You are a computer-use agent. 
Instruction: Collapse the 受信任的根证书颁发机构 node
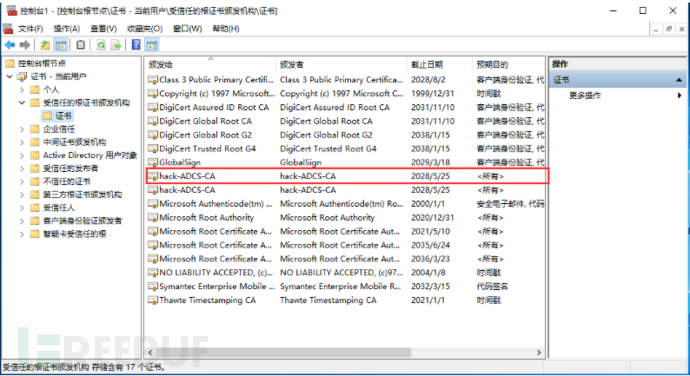22,103
